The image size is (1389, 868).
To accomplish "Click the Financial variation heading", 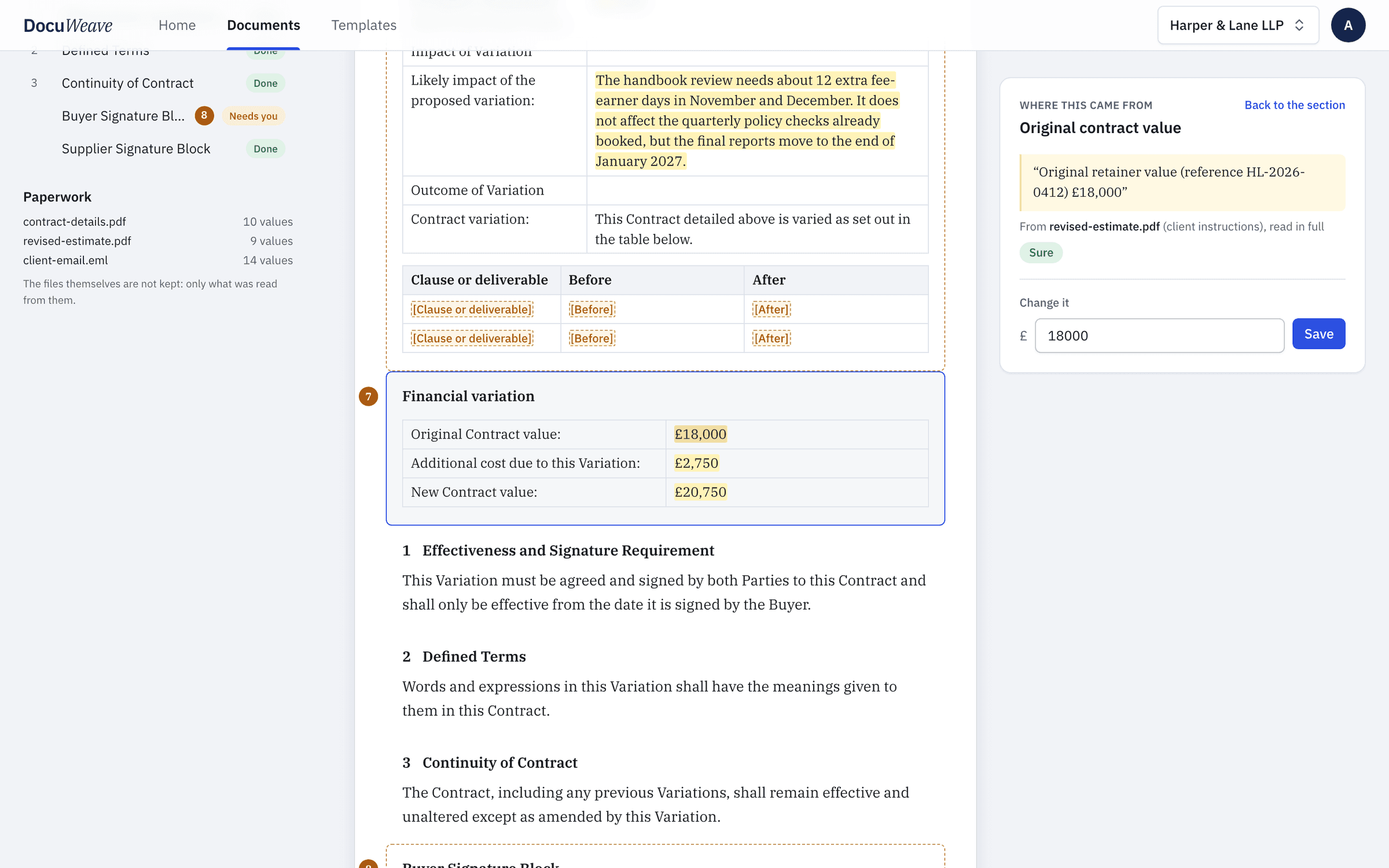I will tap(468, 396).
